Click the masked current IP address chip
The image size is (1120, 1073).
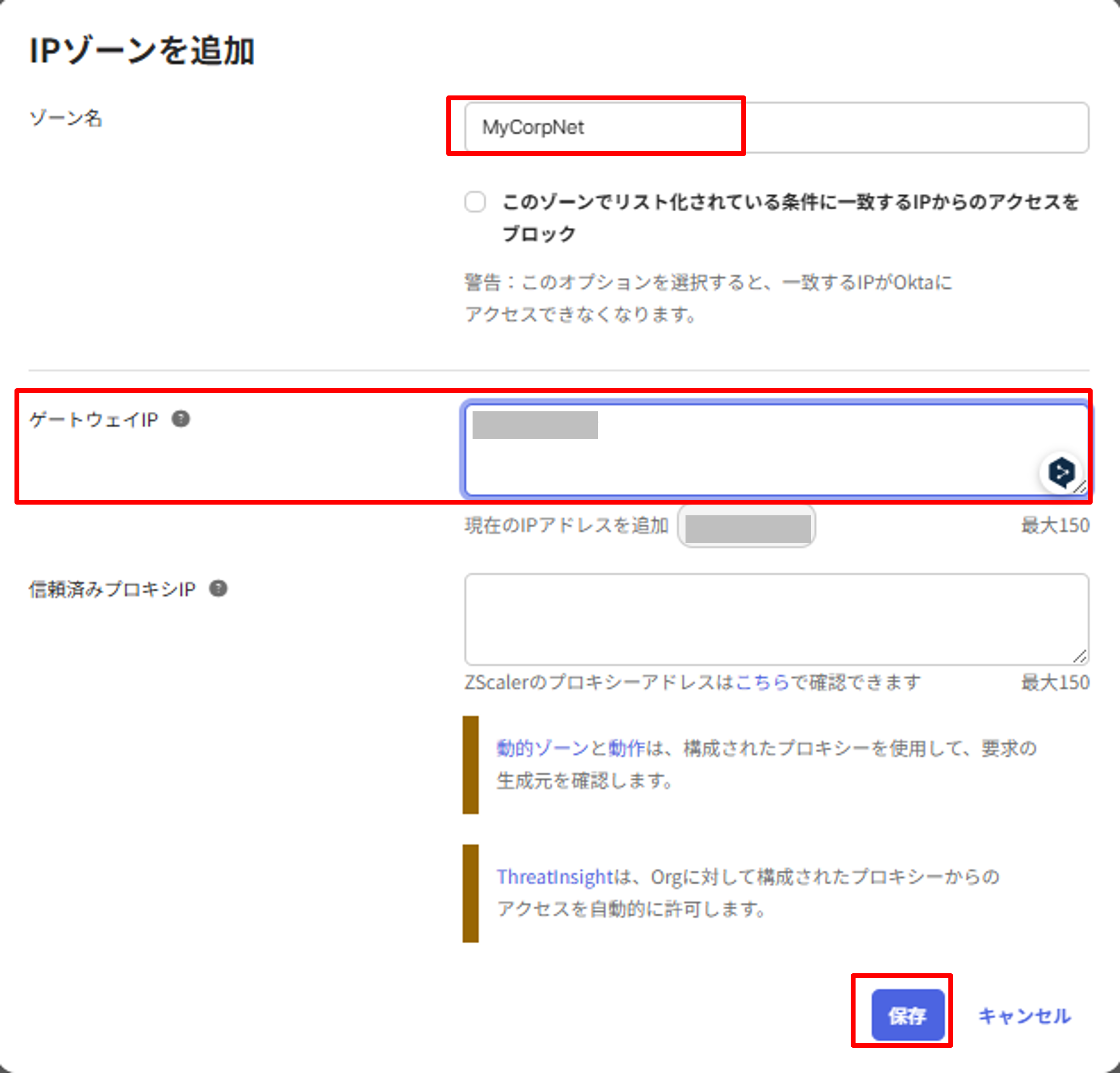point(746,526)
